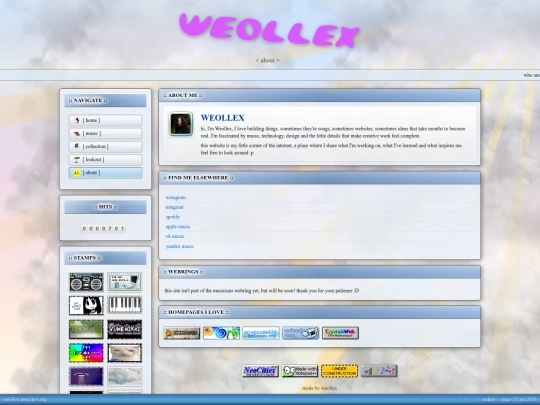Click the ':: STAMPS ::' panel header
The height and width of the screenshot is (405, 540).
point(105,258)
